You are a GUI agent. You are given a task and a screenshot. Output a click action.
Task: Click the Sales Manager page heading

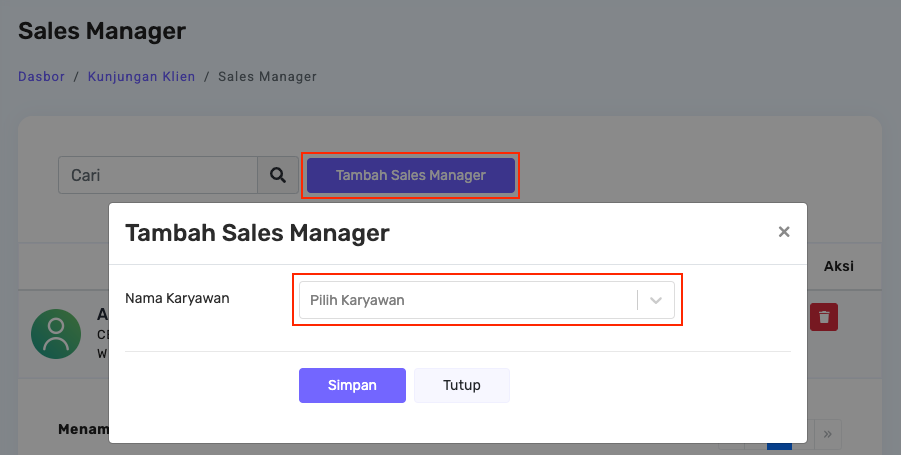click(x=102, y=31)
